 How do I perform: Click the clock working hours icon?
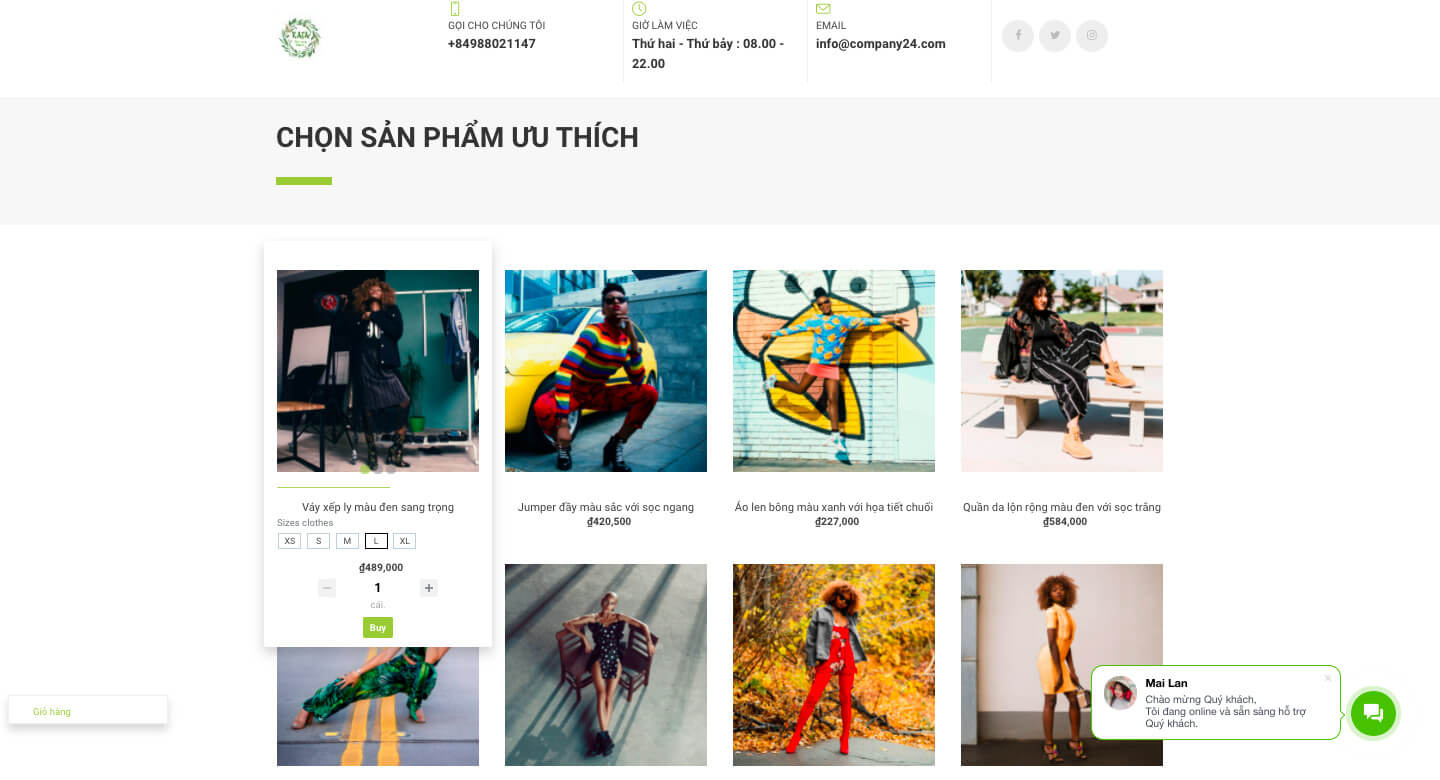click(x=639, y=9)
